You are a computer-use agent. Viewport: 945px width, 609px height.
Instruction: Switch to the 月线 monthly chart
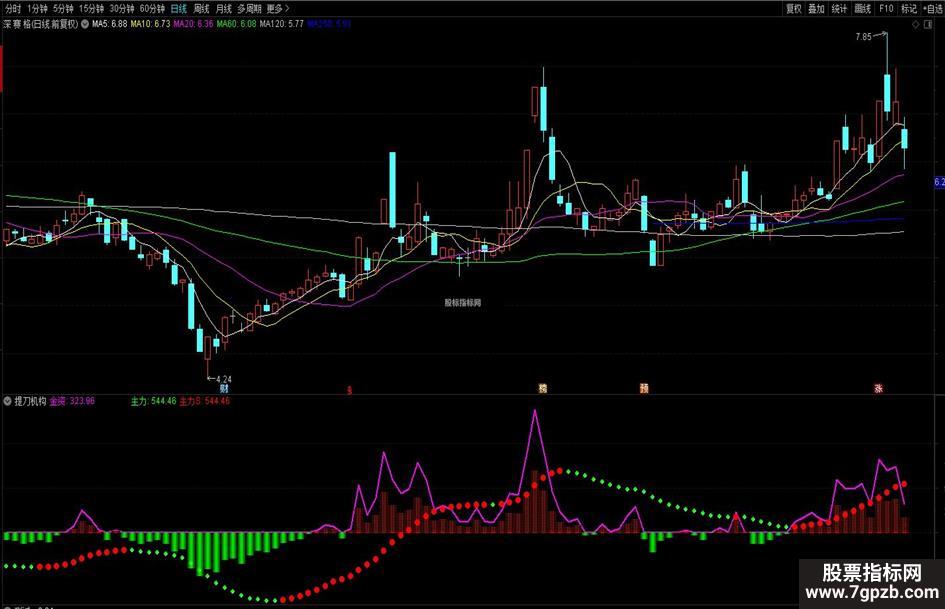click(x=224, y=8)
